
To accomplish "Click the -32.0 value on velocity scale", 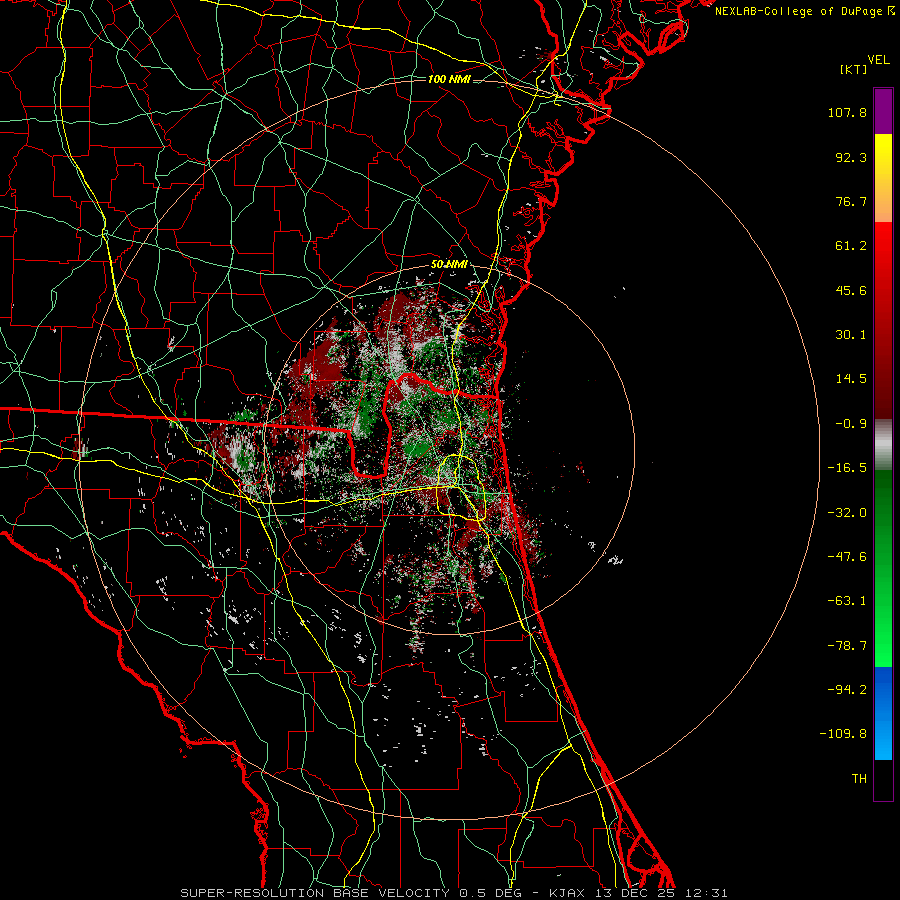I will 847,513.
